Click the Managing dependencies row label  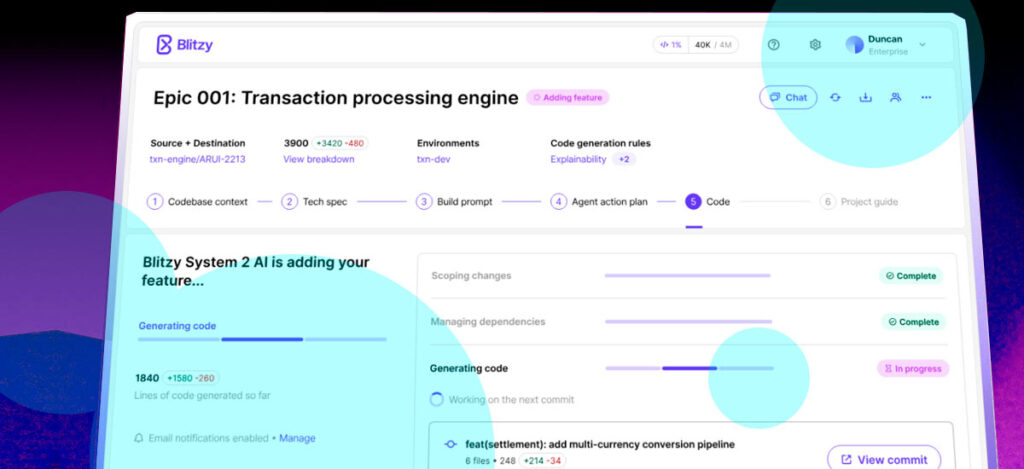tap(488, 322)
